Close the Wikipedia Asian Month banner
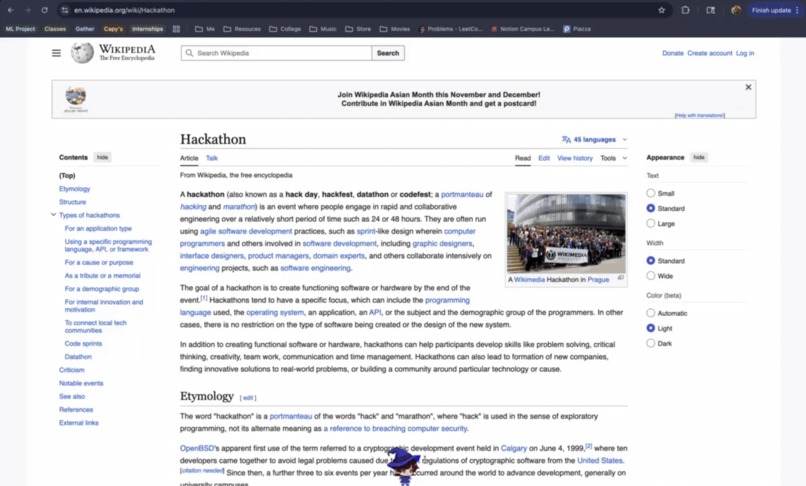 (x=748, y=87)
